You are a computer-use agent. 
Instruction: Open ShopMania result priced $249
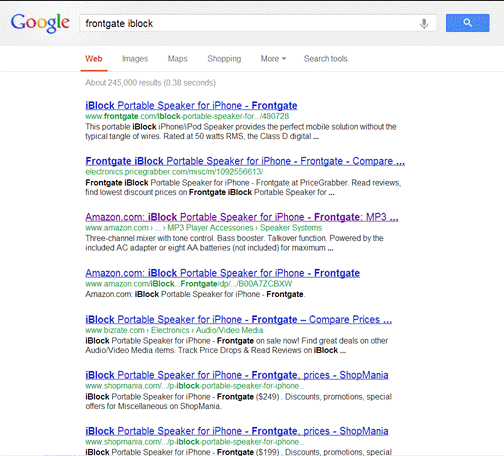pos(237,375)
